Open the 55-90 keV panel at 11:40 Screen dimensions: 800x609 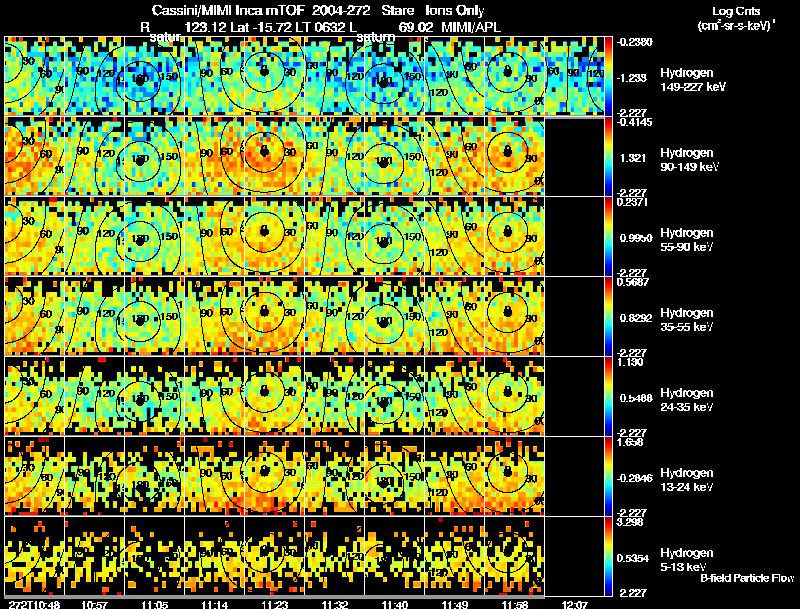[x=394, y=237]
